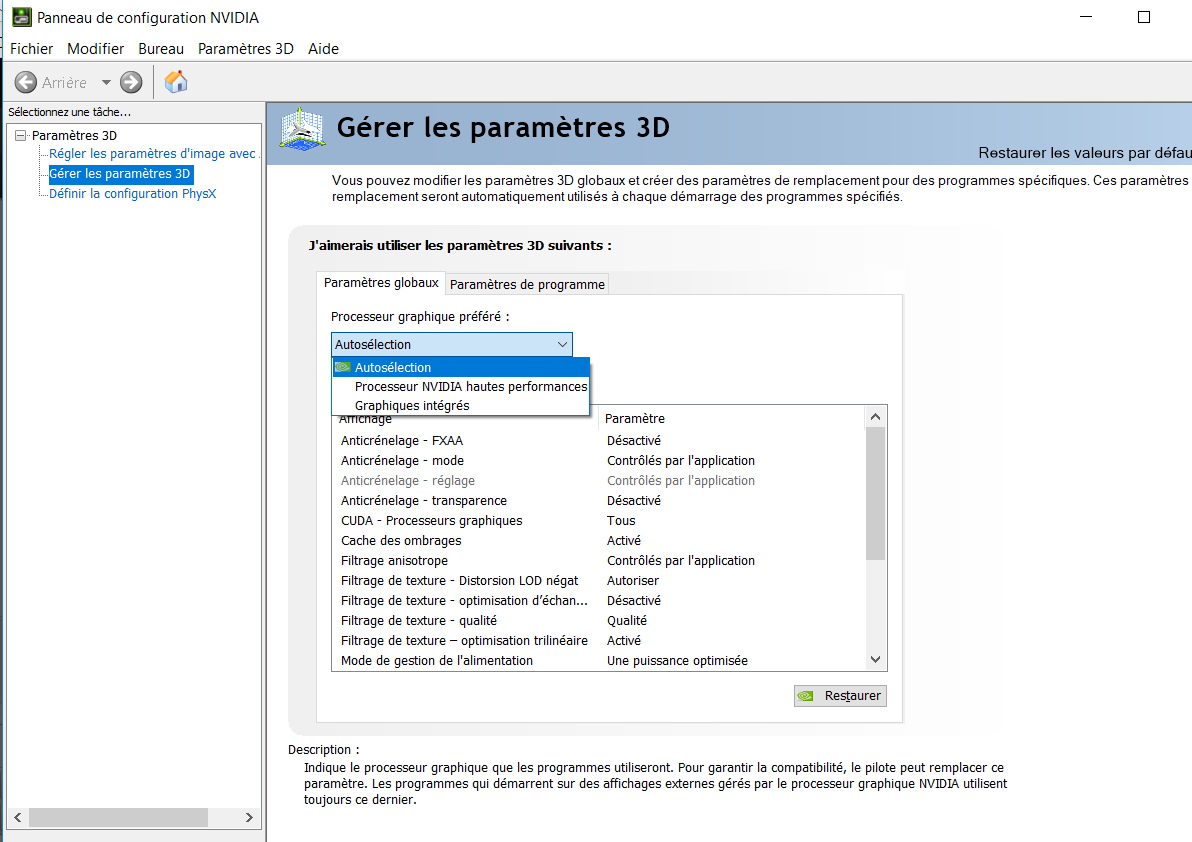This screenshot has height=842, width=1192.
Task: Click settings list scroll down arrow
Action: (x=875, y=660)
